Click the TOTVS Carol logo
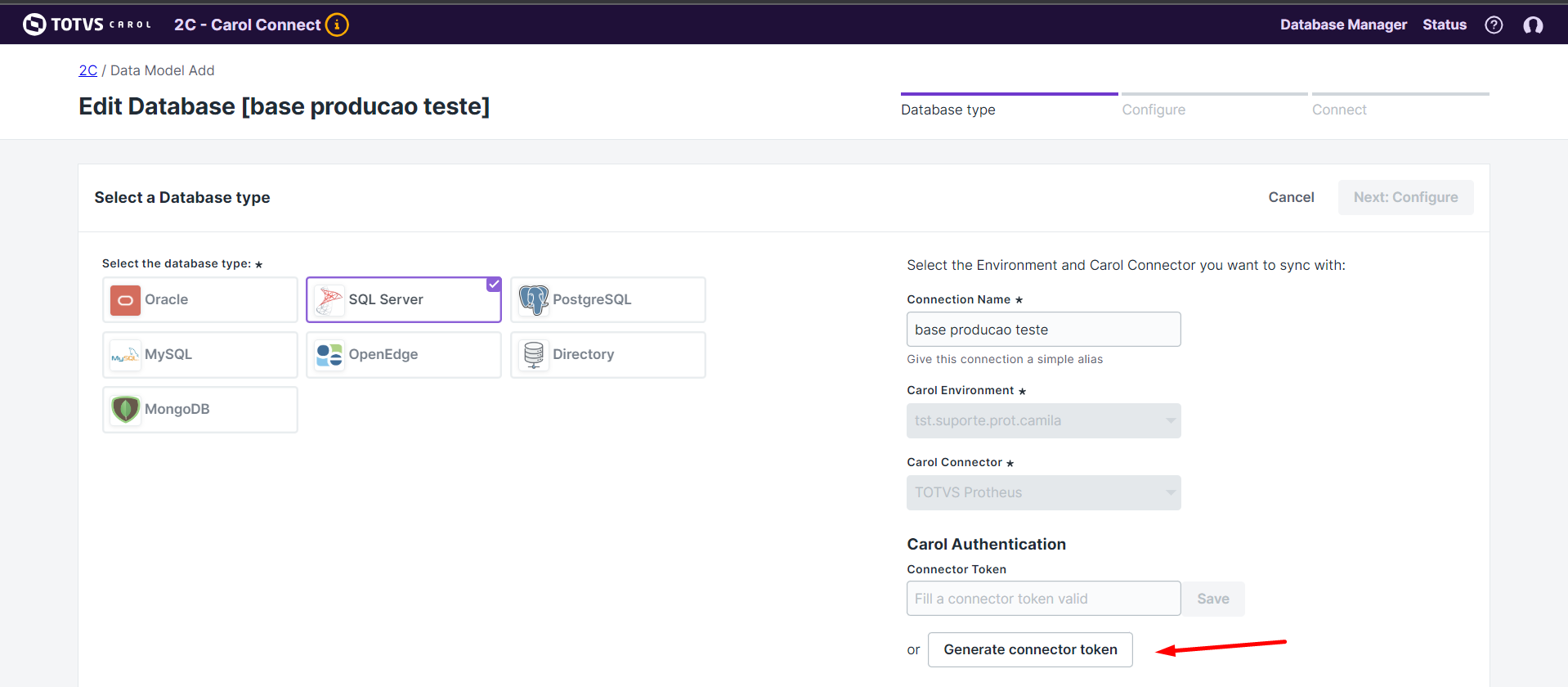 pyautogui.click(x=87, y=25)
